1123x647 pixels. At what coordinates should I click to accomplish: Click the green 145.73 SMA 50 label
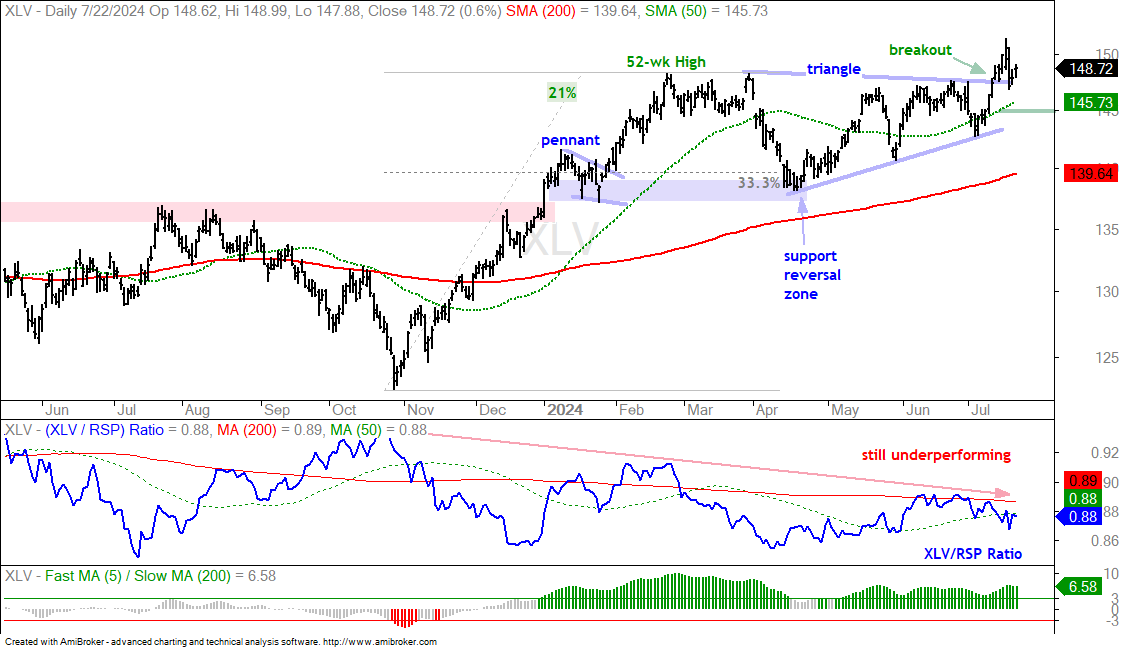click(x=1091, y=102)
